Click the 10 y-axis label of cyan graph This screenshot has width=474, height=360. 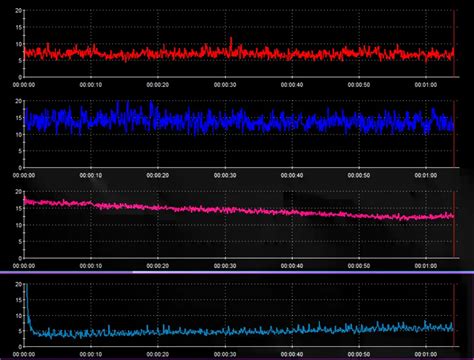tap(19, 315)
